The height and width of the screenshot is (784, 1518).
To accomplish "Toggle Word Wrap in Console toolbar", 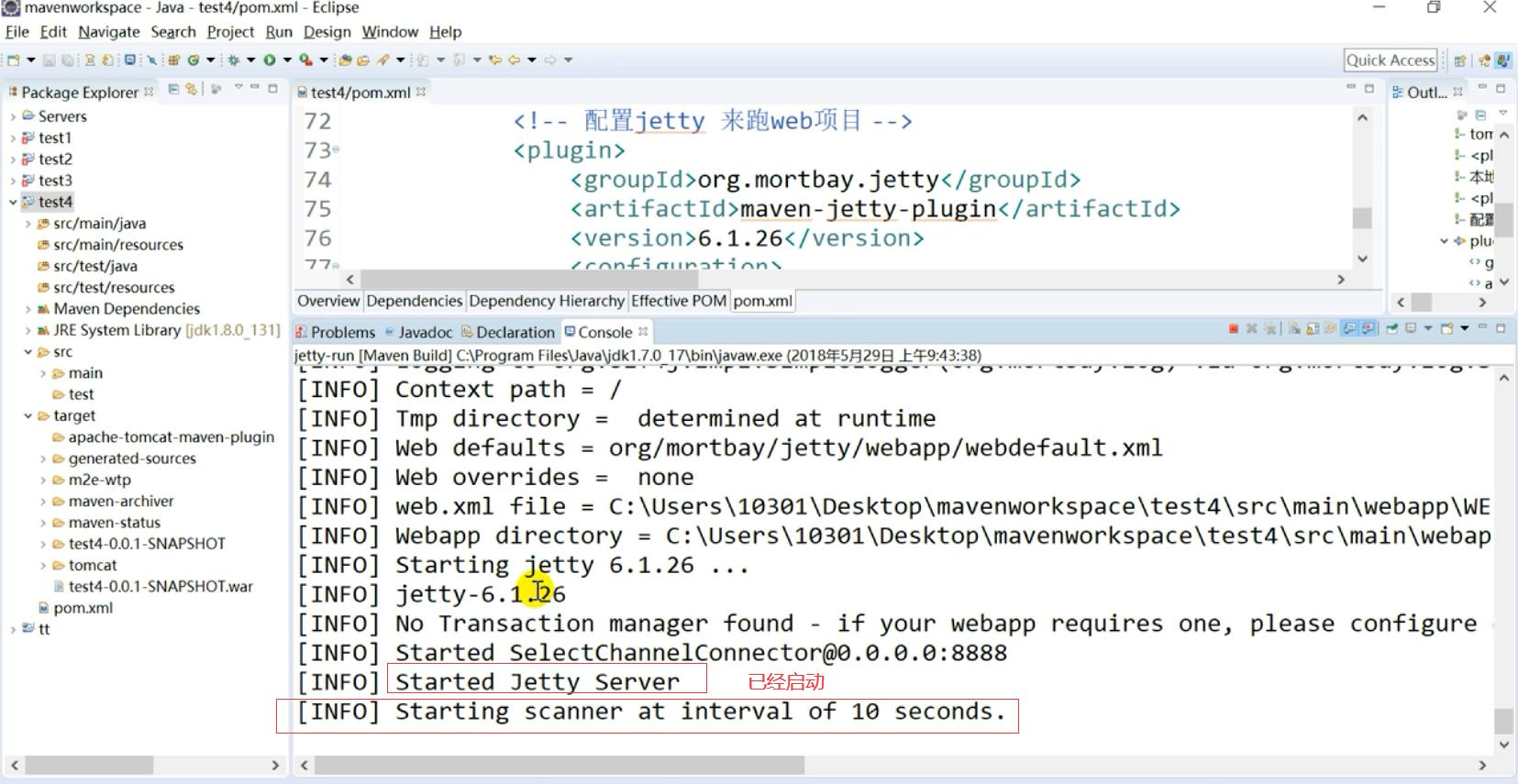I will coord(1330,328).
